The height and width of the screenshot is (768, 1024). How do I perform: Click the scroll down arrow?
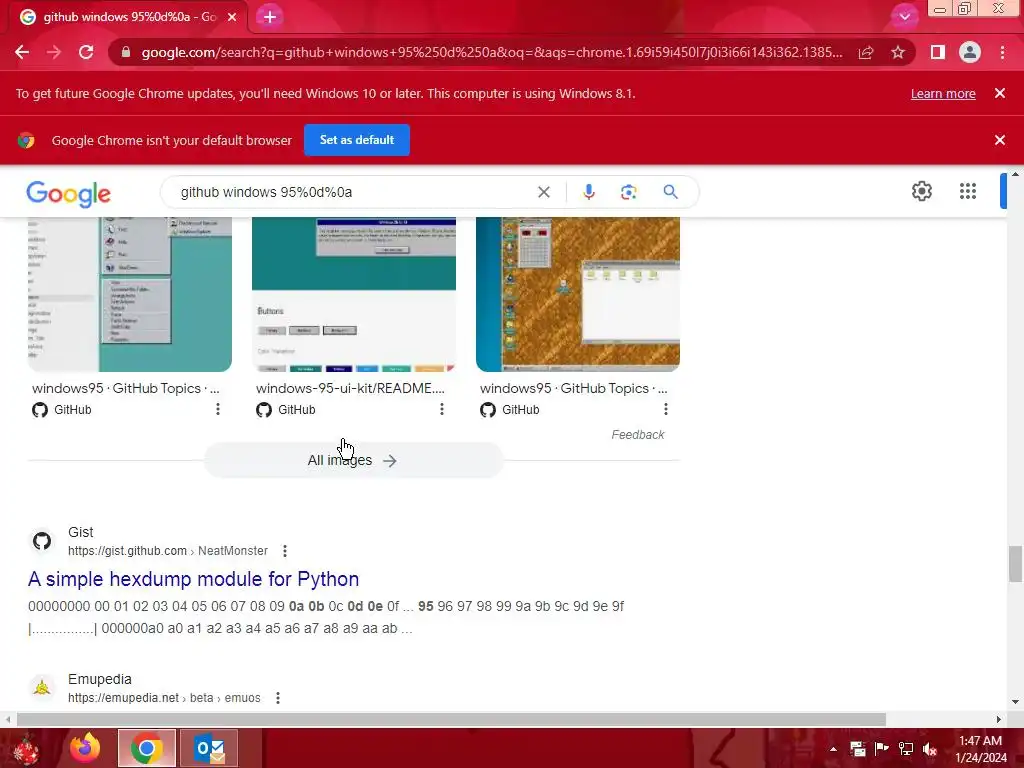coord(1015,703)
